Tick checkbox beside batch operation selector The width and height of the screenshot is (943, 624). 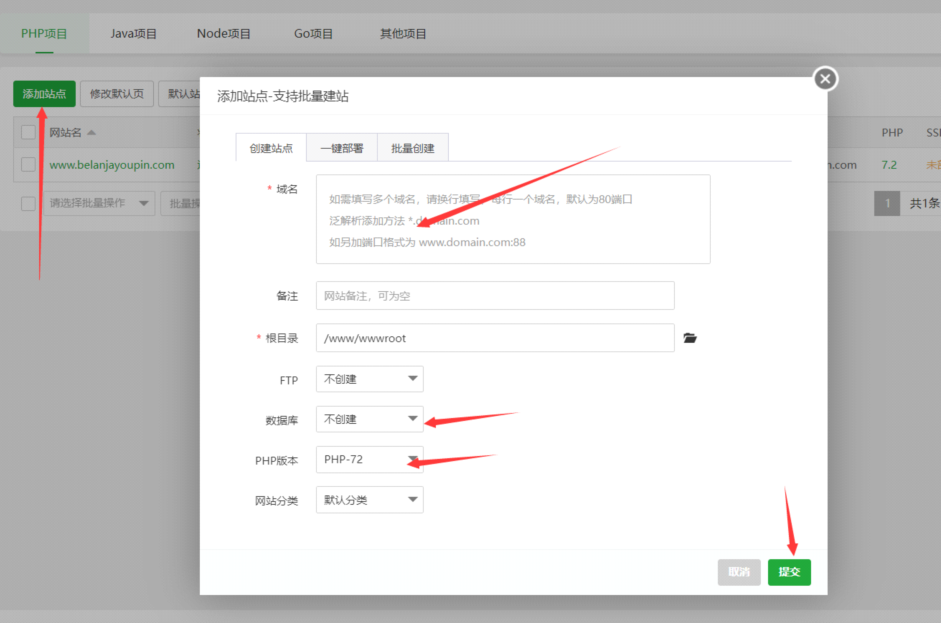click(28, 203)
